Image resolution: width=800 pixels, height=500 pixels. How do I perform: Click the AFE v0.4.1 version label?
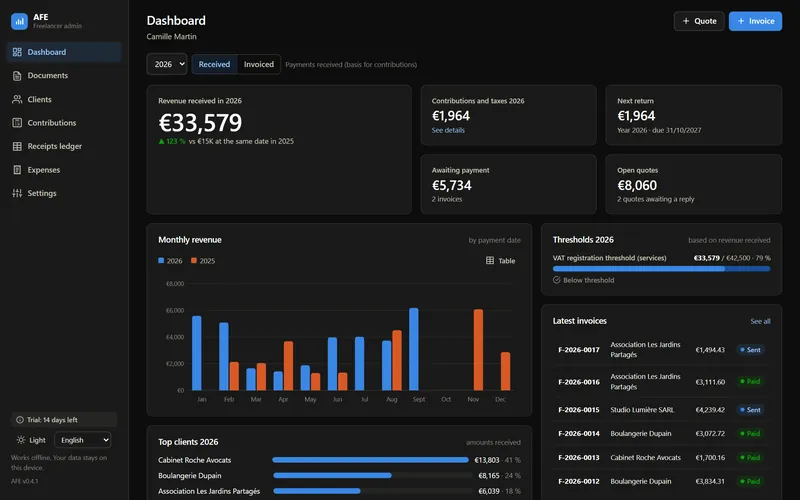coord(24,481)
